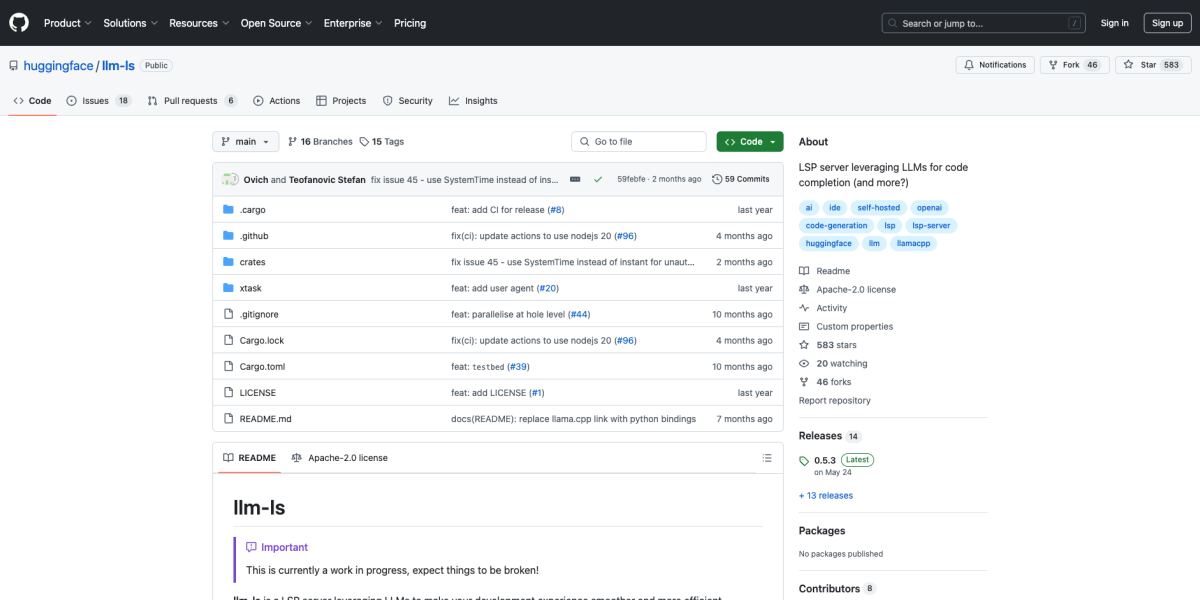This screenshot has height=600, width=1200.
Task: Click the README outline list icon
Action: point(767,458)
